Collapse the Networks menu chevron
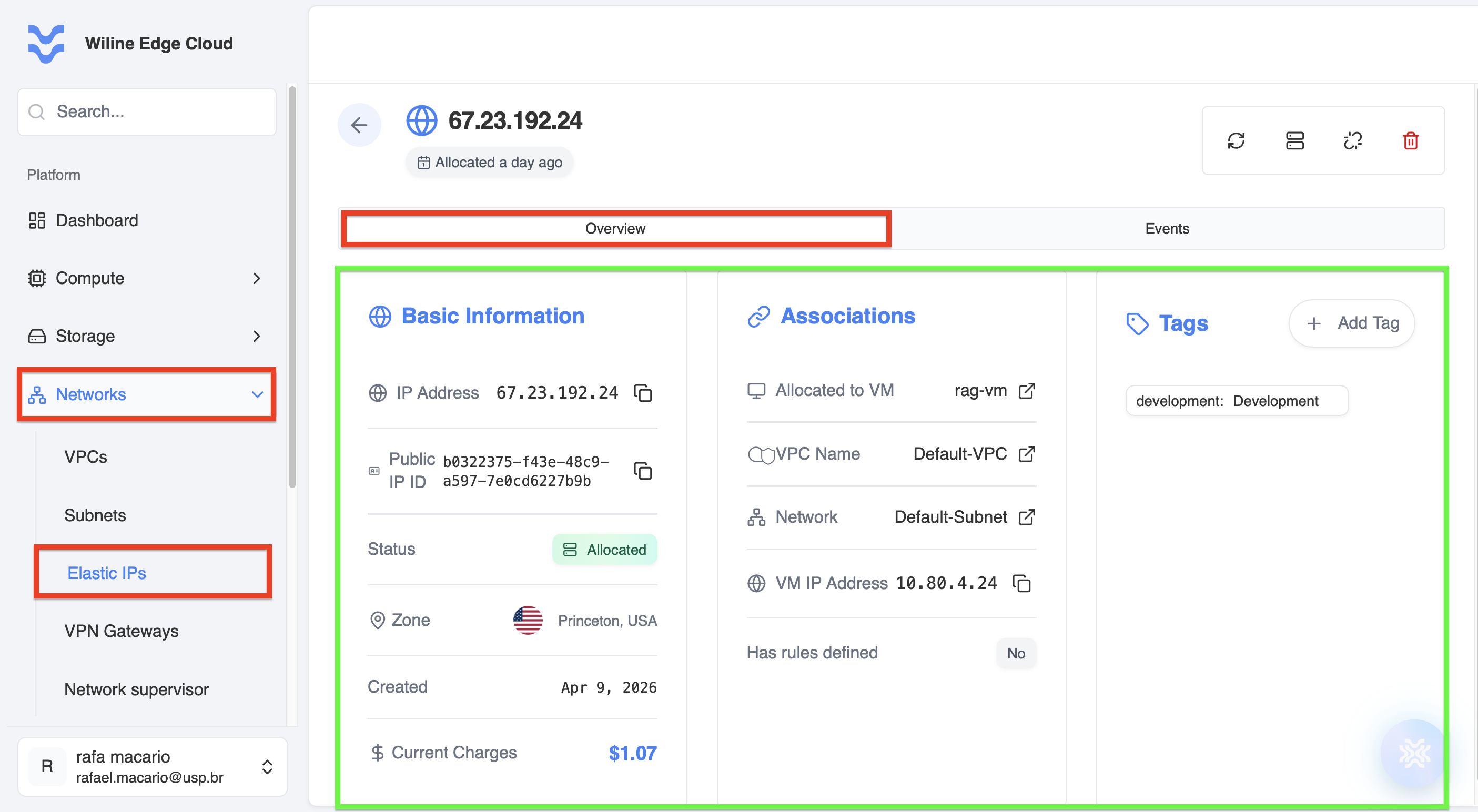This screenshot has height=812, width=1478. coord(257,395)
